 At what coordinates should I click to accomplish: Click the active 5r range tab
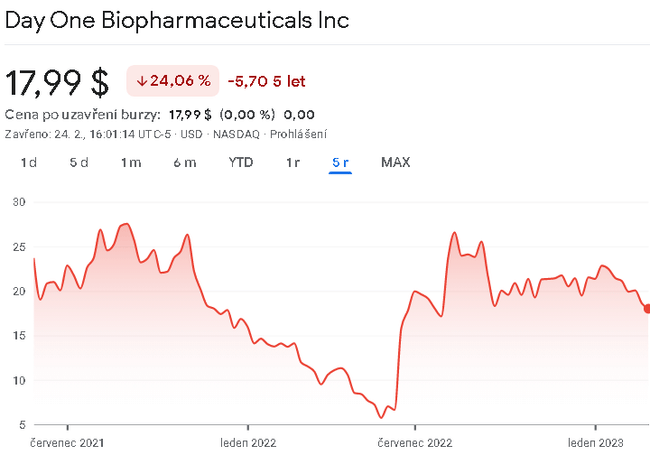(340, 162)
